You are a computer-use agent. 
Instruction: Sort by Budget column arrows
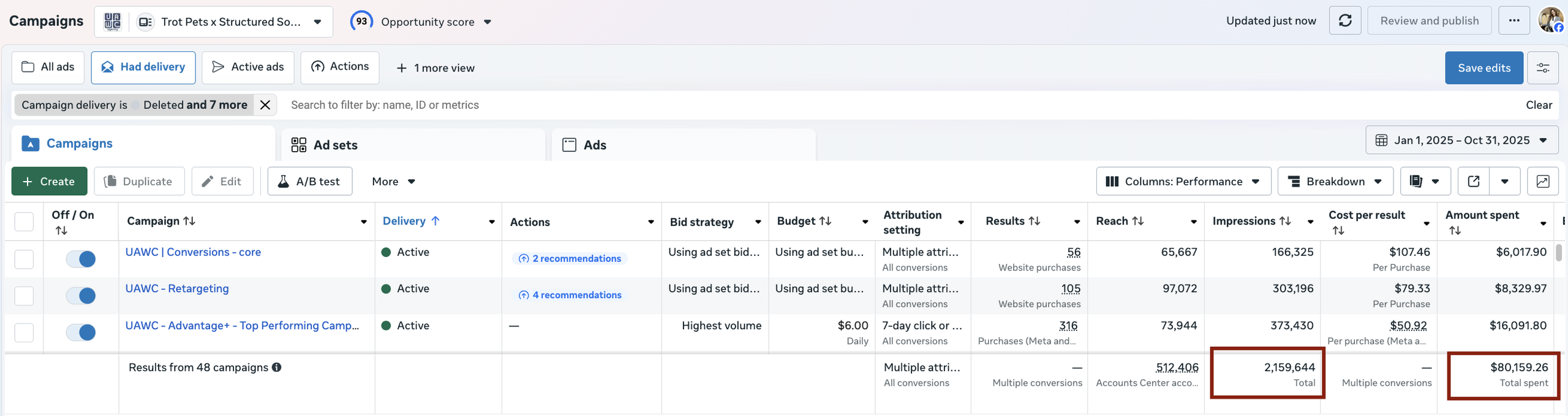click(825, 221)
